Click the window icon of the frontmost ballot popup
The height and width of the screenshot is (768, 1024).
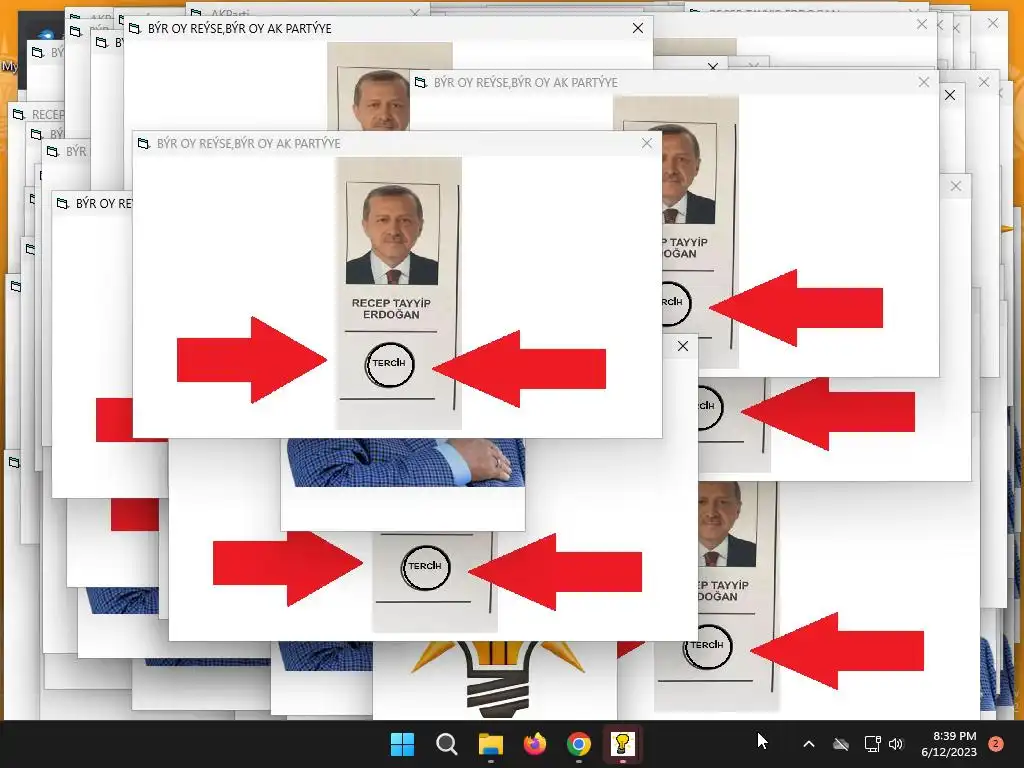(x=144, y=143)
